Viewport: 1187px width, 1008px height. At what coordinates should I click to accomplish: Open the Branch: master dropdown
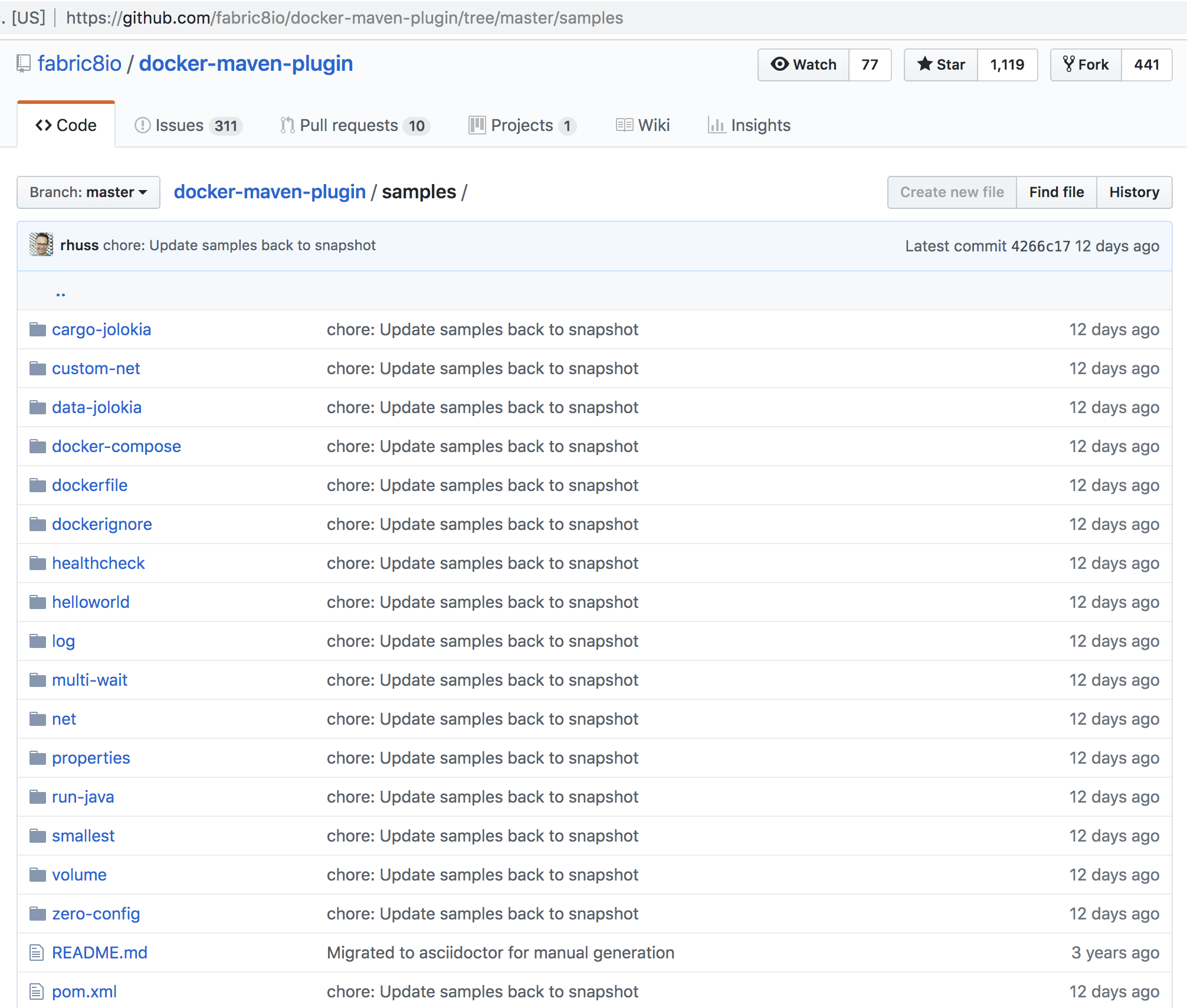click(x=88, y=192)
